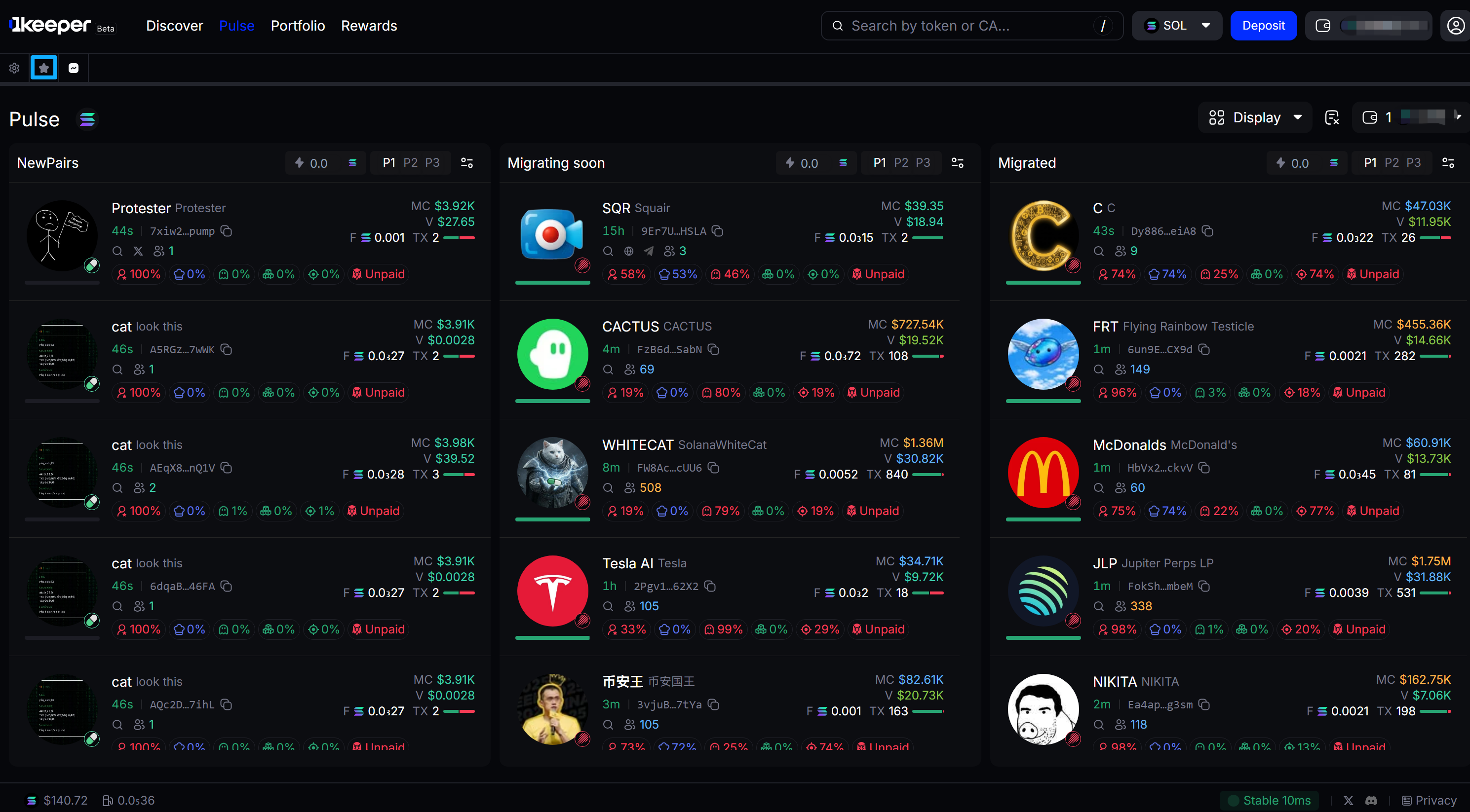Go to the Discover tab
The width and height of the screenshot is (1470, 812).
click(x=174, y=26)
